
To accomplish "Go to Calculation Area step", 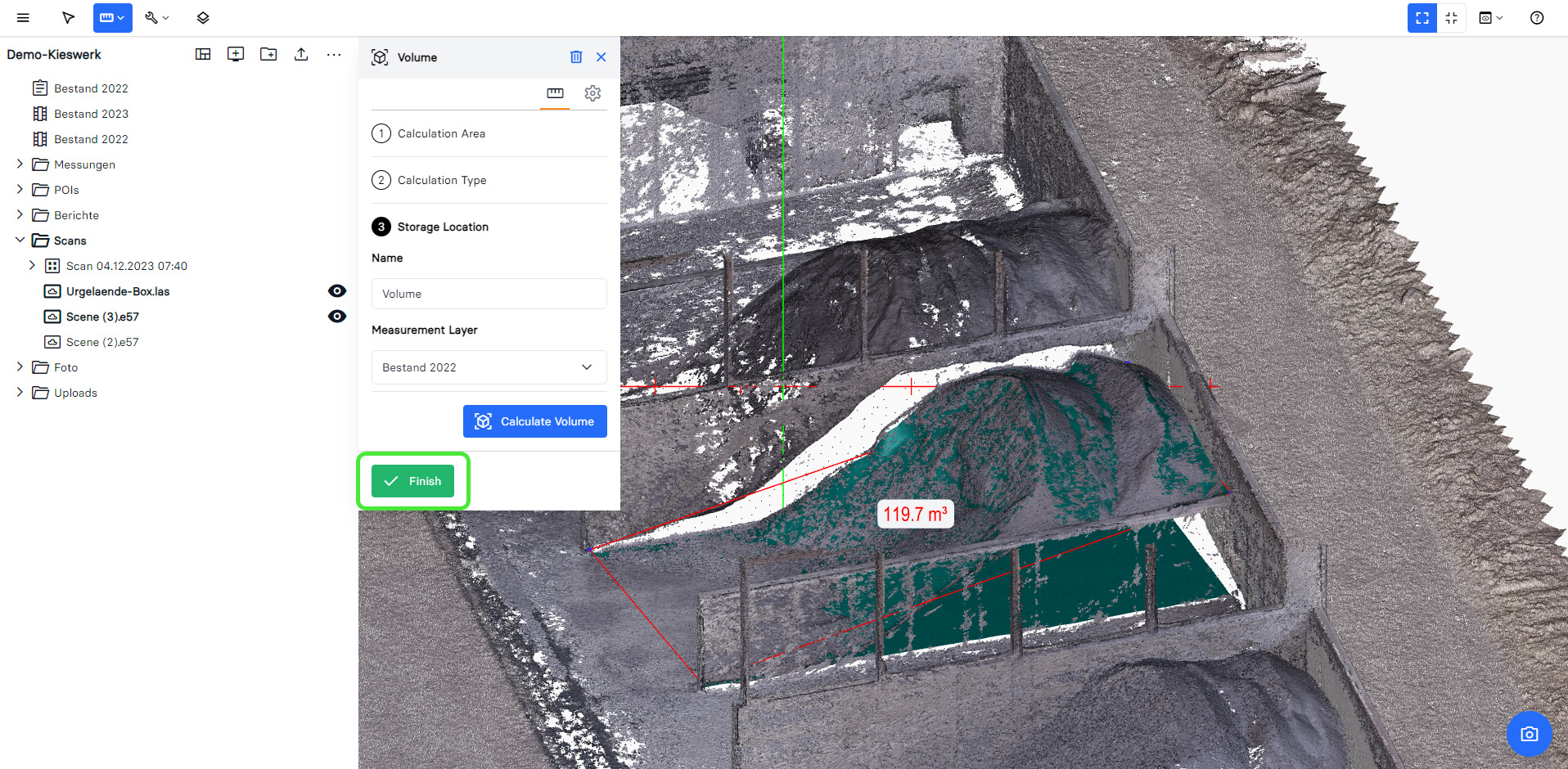I will point(441,133).
